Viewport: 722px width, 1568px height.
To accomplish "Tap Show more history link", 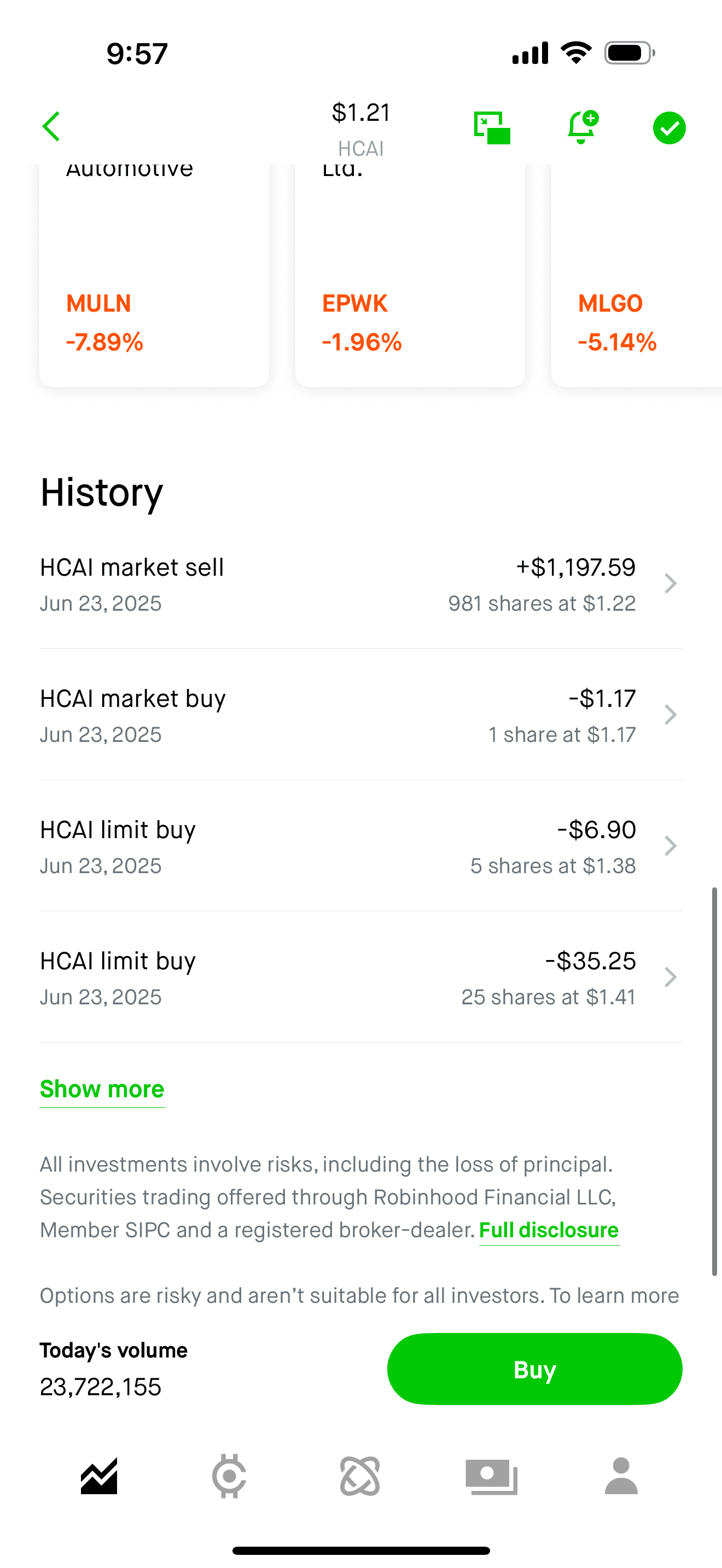I will click(102, 1089).
